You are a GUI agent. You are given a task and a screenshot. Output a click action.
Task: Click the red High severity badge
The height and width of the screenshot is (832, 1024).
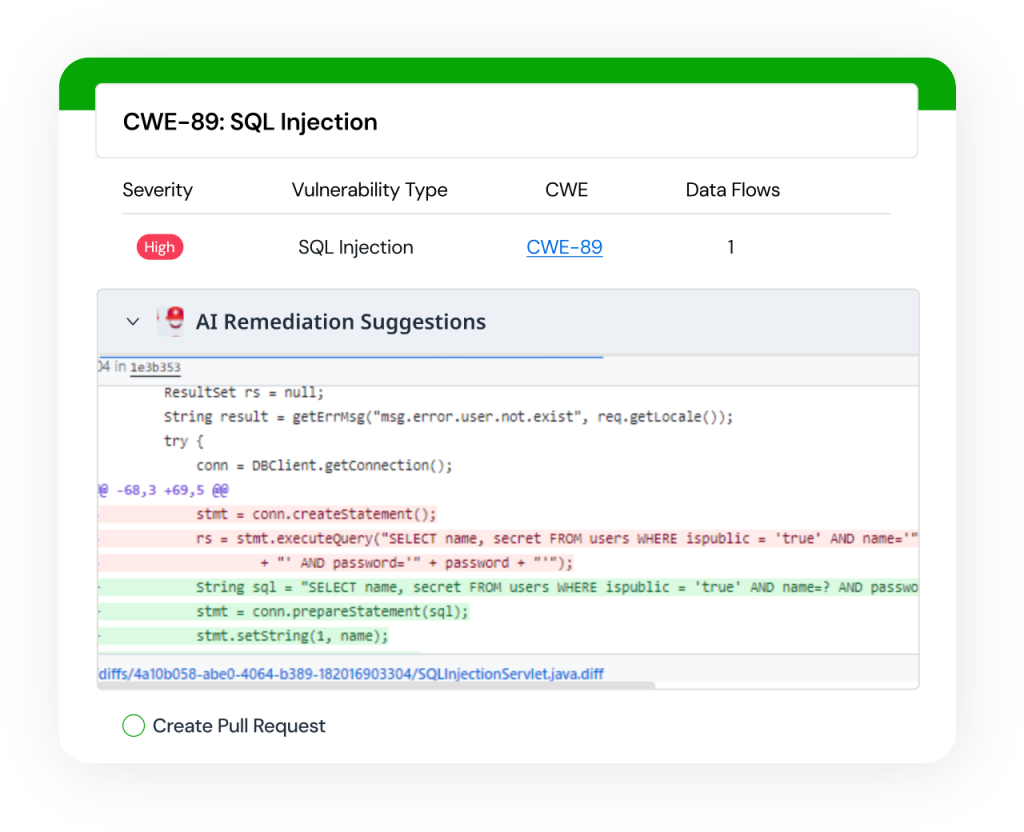point(160,247)
